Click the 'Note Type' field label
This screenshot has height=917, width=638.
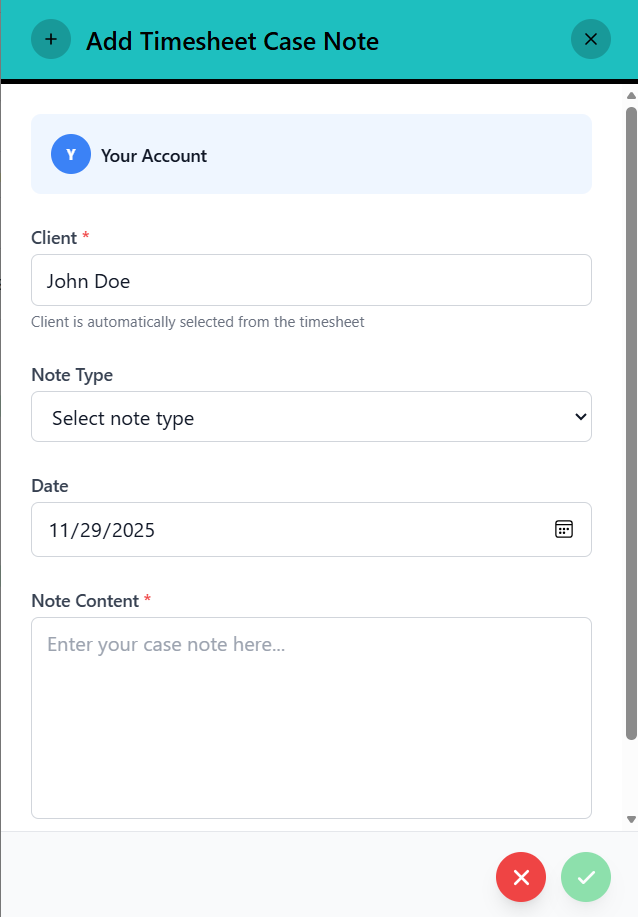click(x=72, y=375)
